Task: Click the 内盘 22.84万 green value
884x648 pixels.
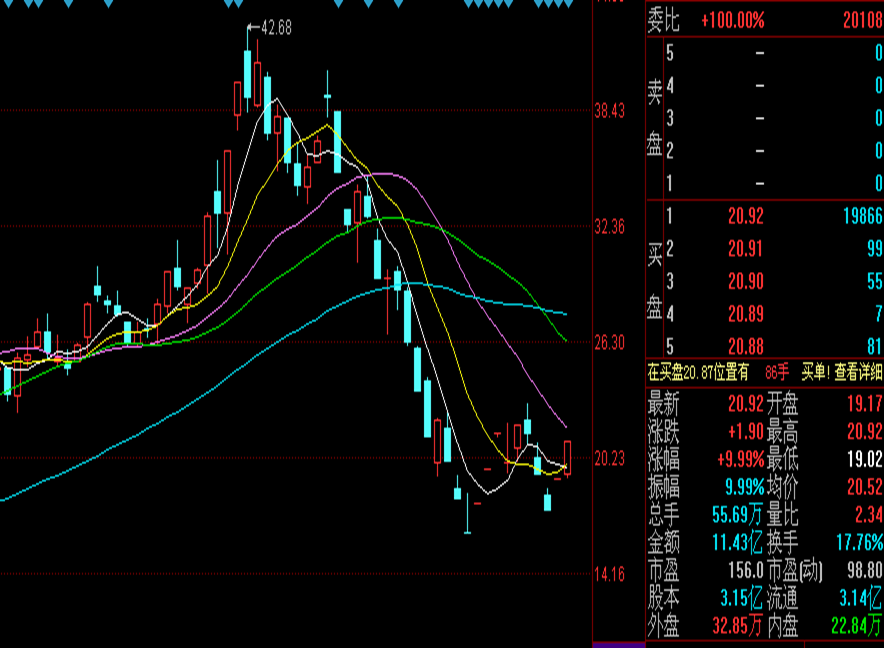Action: tap(857, 627)
